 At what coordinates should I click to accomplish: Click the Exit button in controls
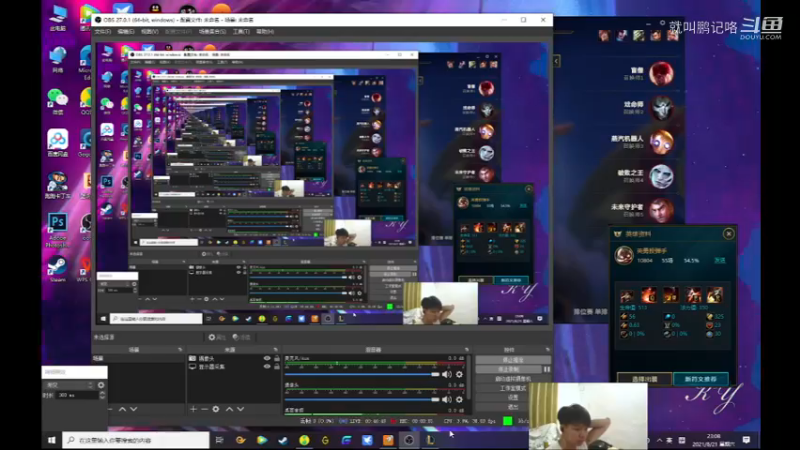513,407
